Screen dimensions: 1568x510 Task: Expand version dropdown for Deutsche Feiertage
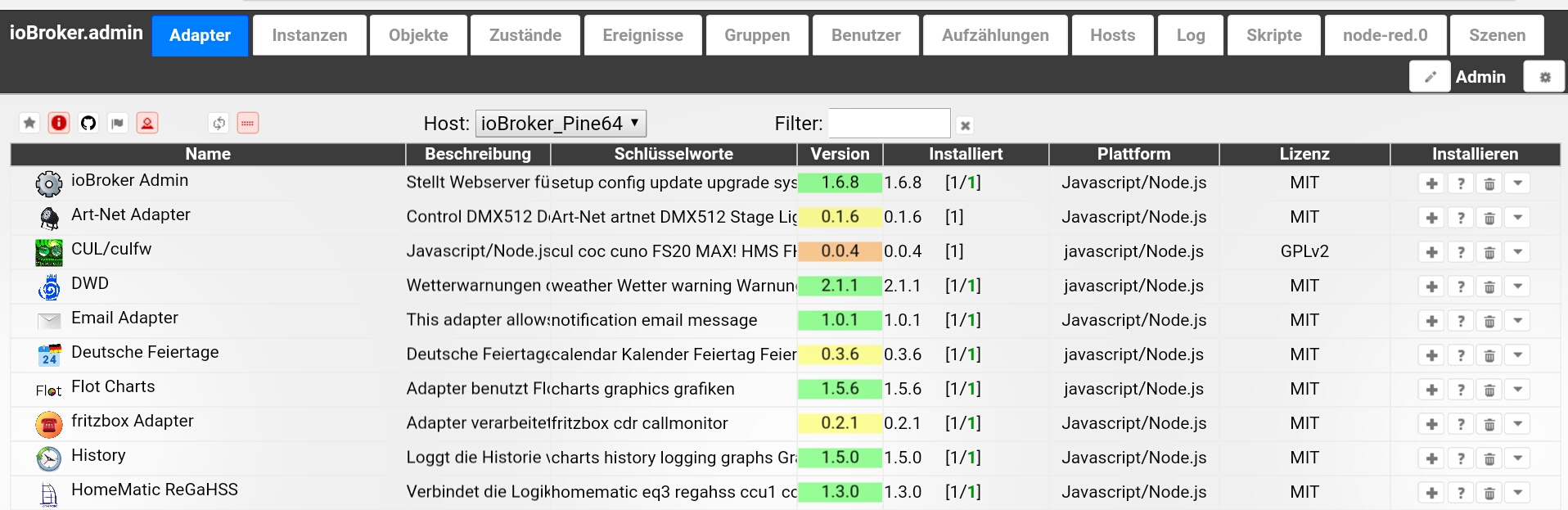(x=1518, y=355)
